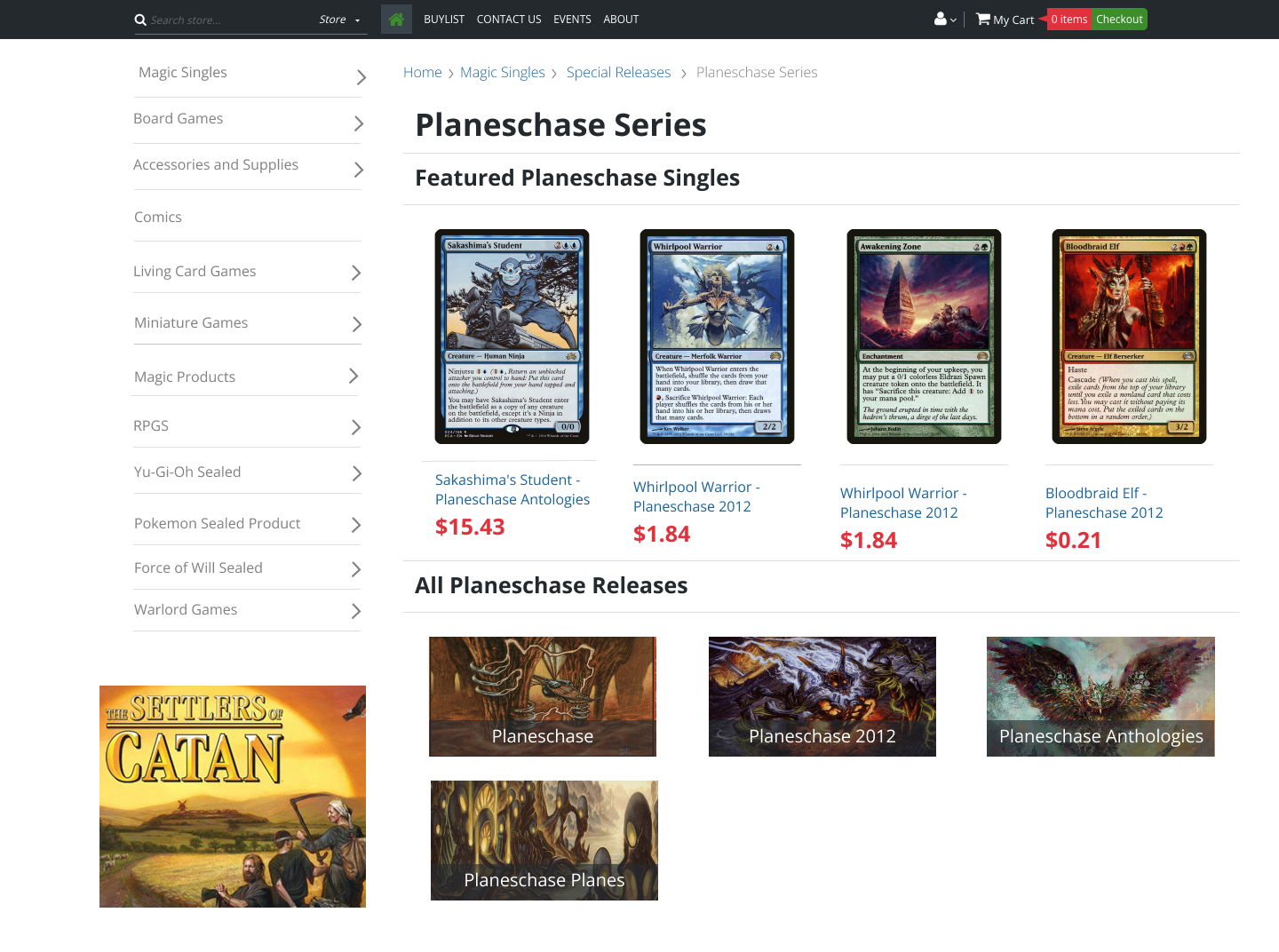
Task: Click the $15.43 price text
Action: [470, 528]
